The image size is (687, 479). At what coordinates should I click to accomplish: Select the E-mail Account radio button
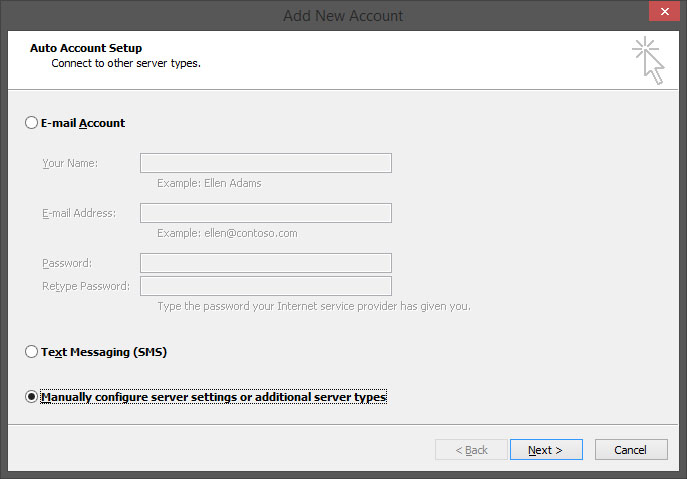tap(31, 123)
